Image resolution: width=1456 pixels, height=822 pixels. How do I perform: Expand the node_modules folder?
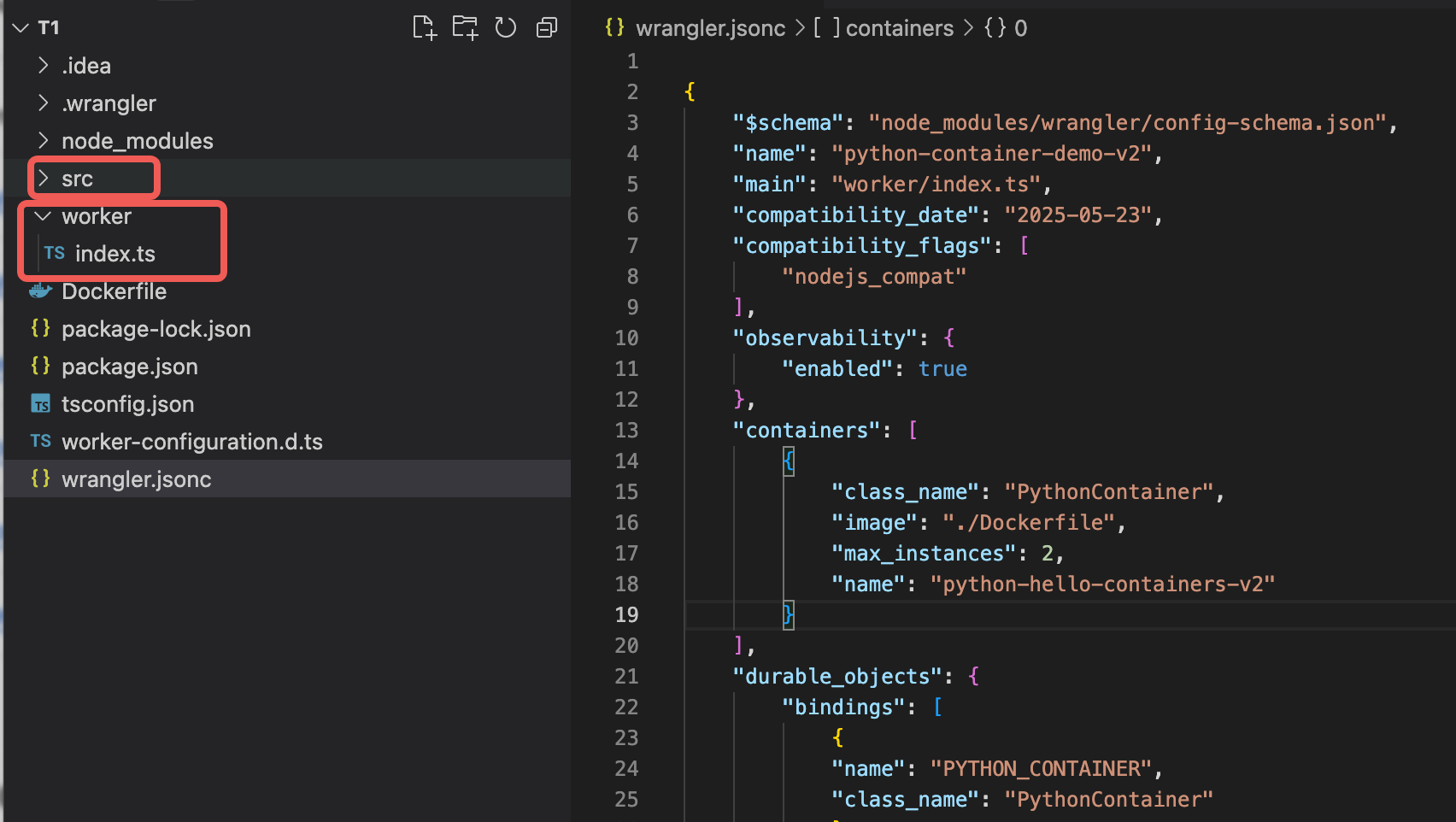137,141
